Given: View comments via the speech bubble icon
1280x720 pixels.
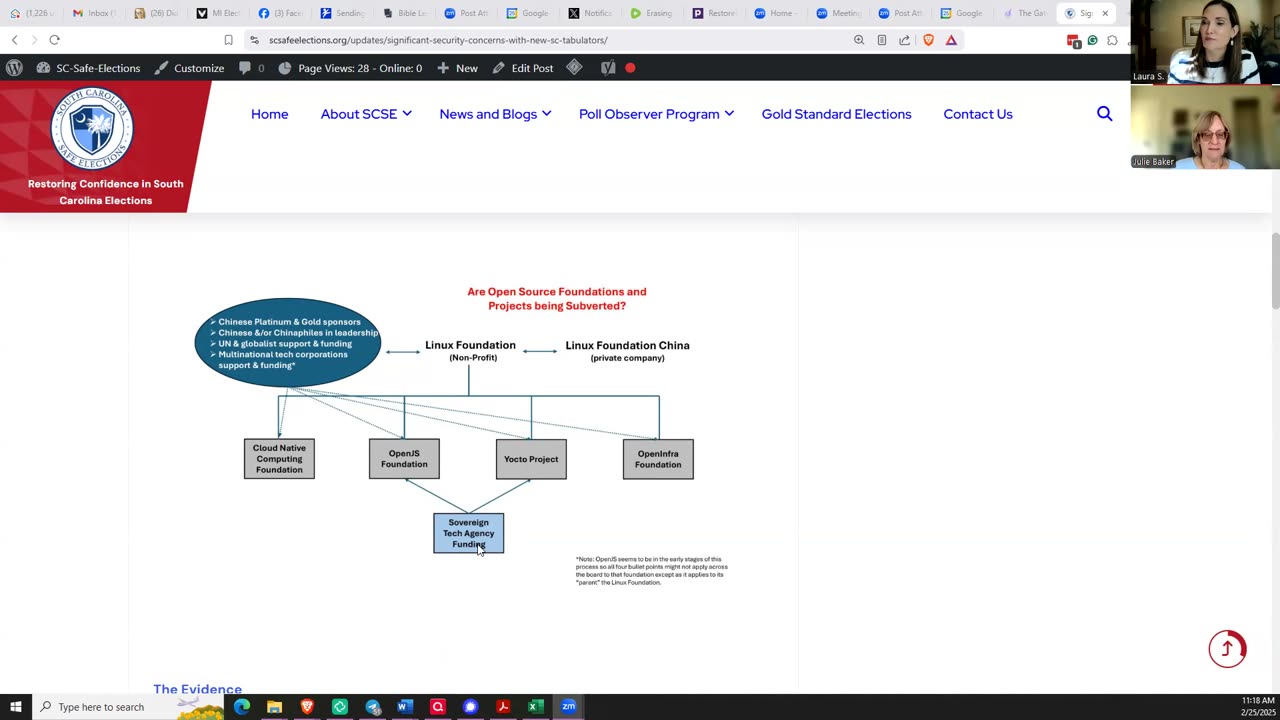Looking at the screenshot, I should click(251, 68).
